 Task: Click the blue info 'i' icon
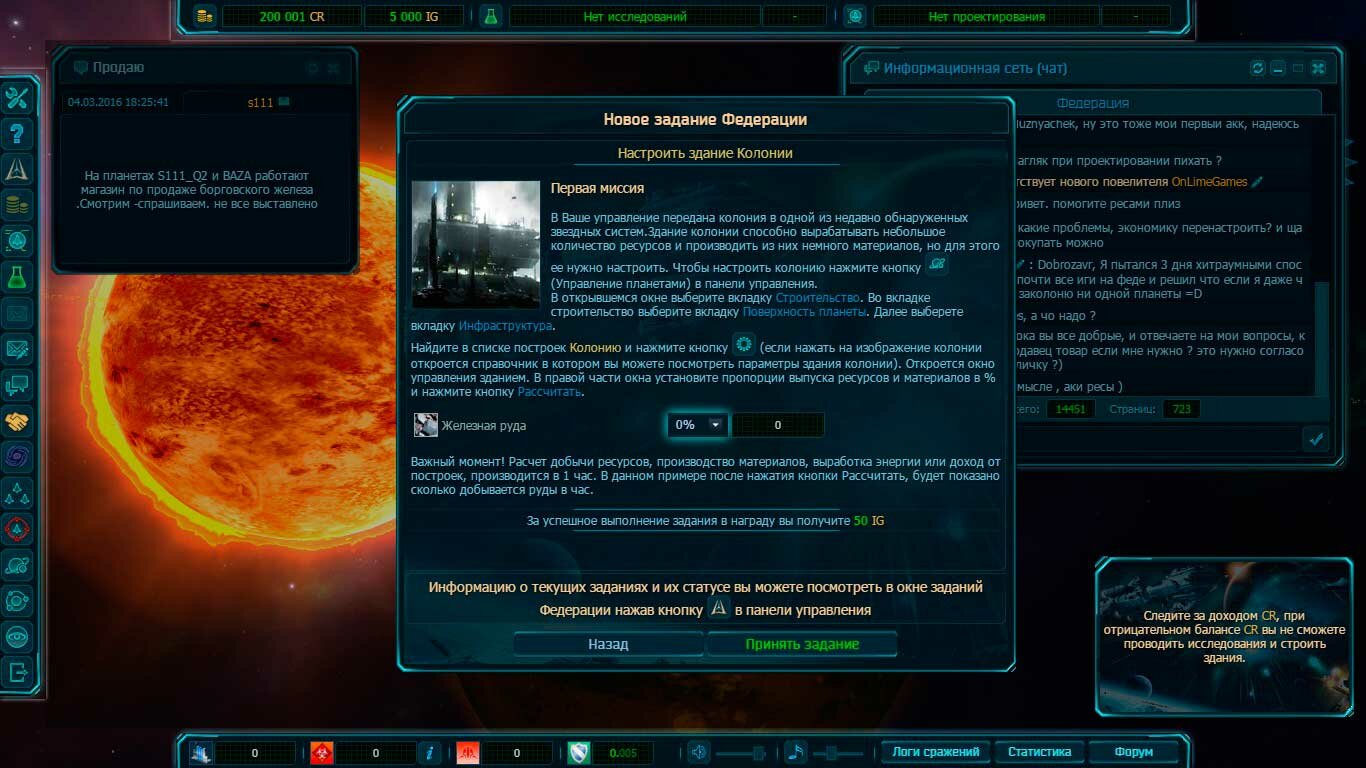point(430,753)
